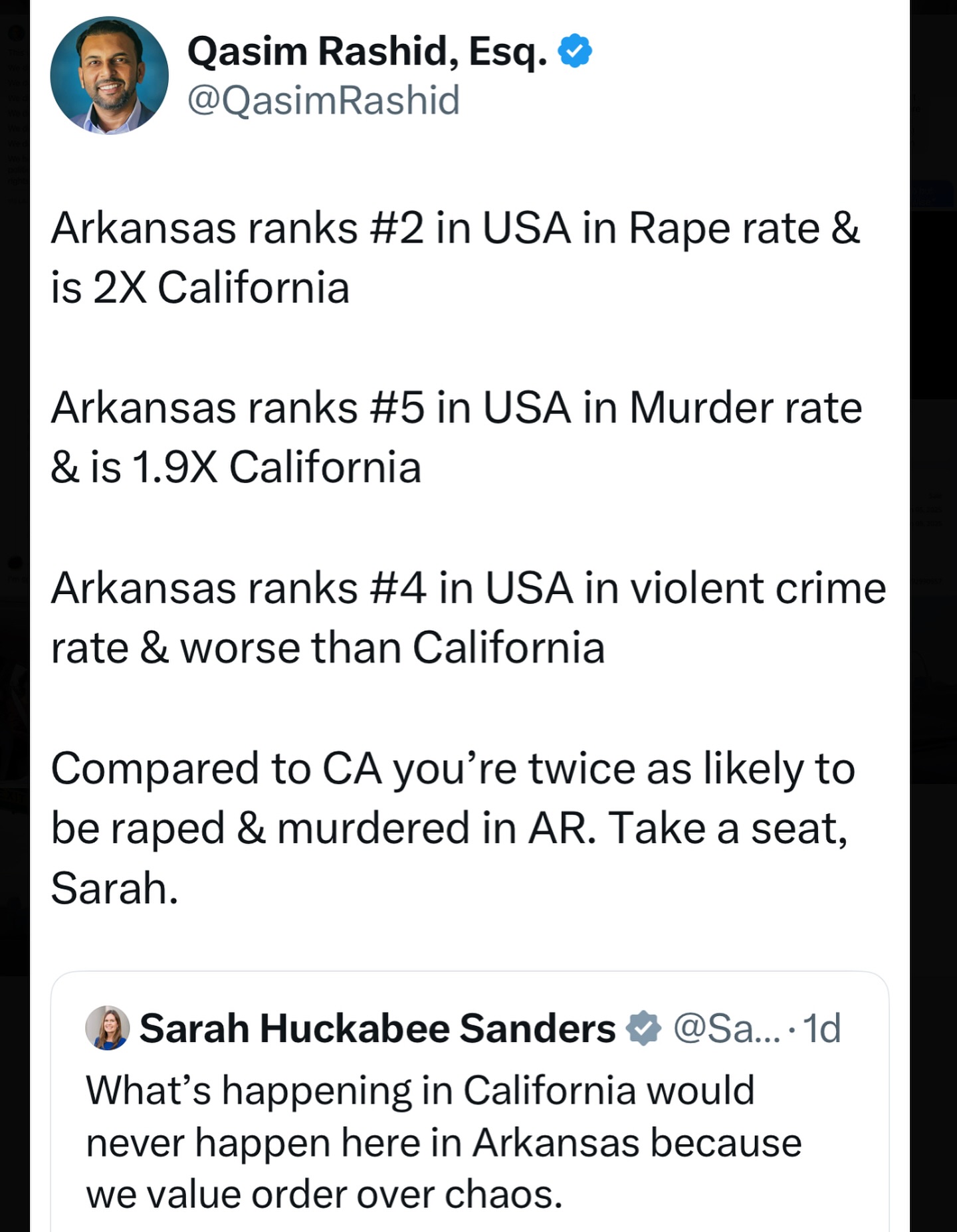Open the "Qasim Rashid, Esq." display name
957x1232 pixels.
[x=368, y=51]
